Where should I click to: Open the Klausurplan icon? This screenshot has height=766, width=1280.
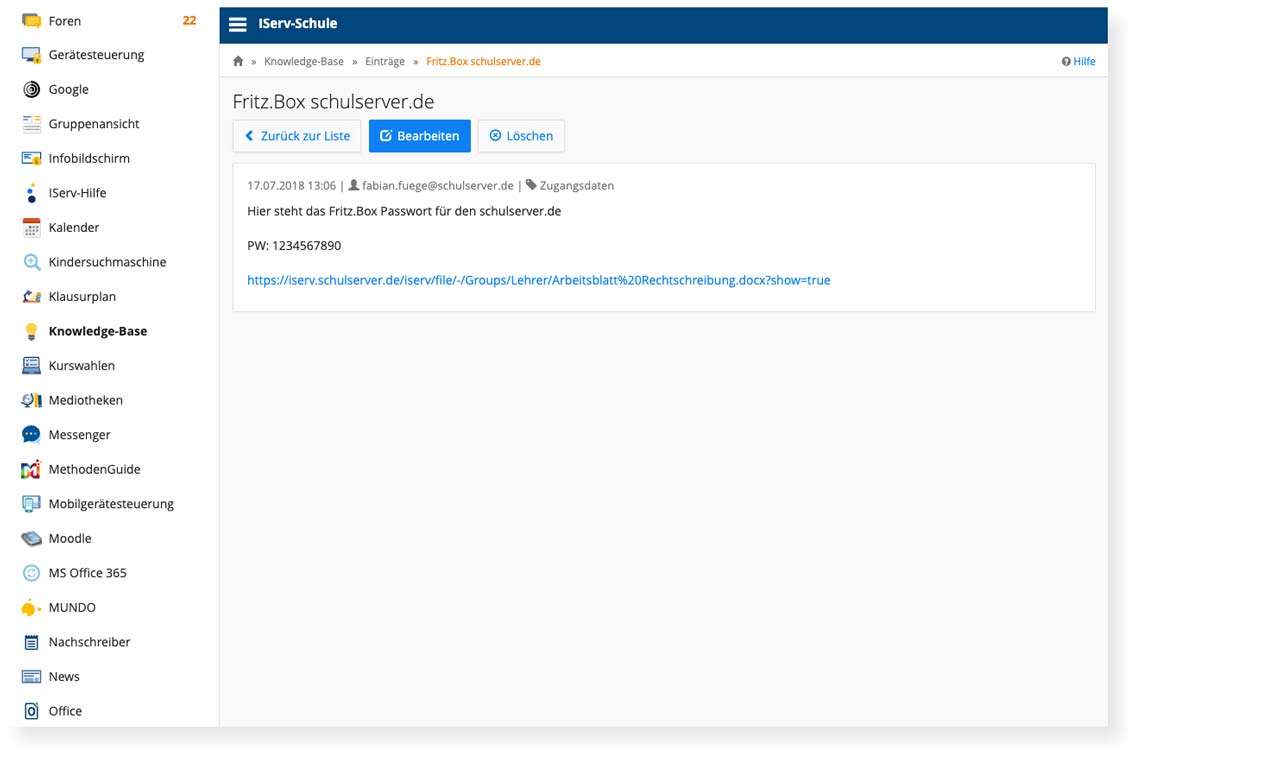click(31, 297)
